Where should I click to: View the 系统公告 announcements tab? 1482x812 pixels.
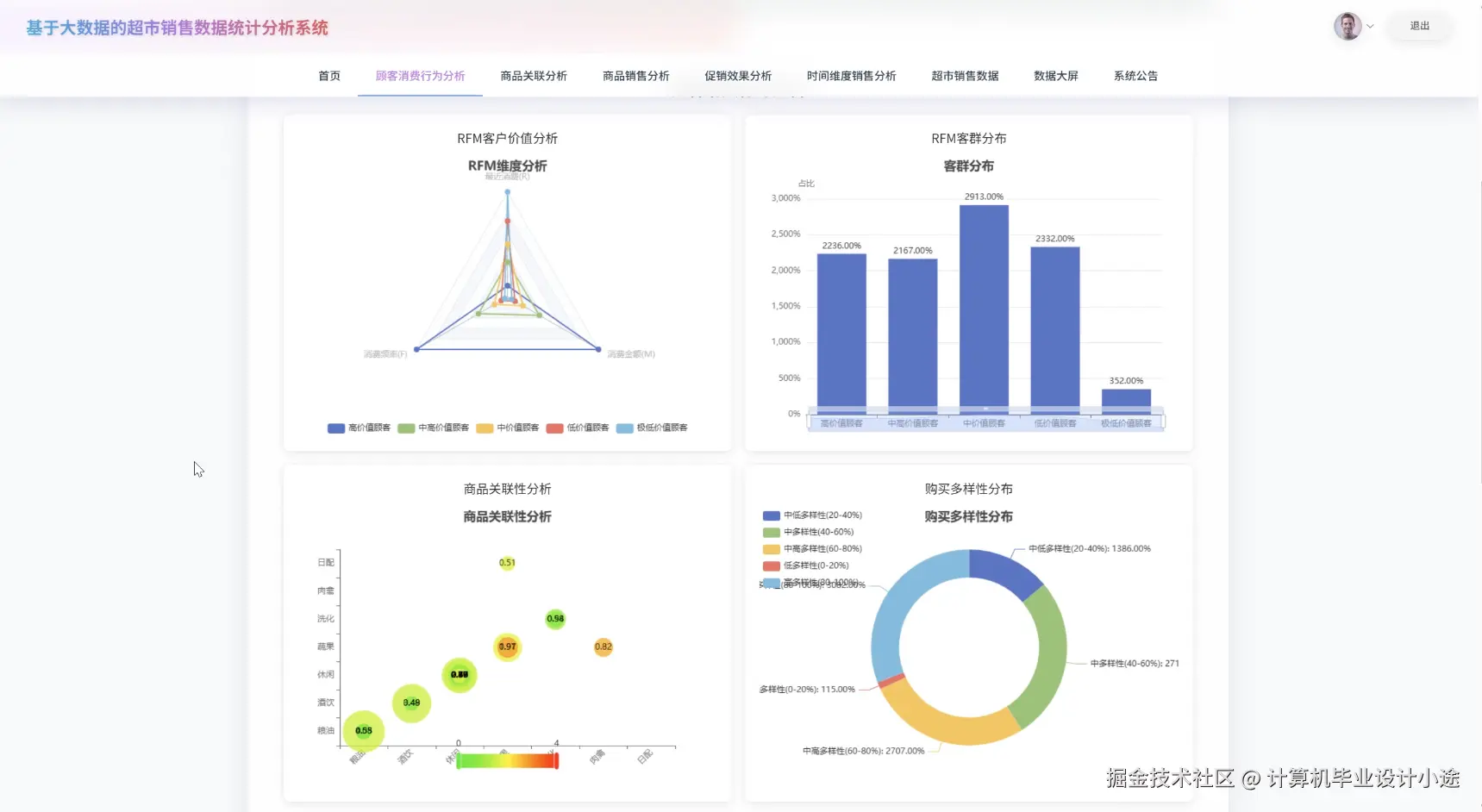click(x=1135, y=76)
